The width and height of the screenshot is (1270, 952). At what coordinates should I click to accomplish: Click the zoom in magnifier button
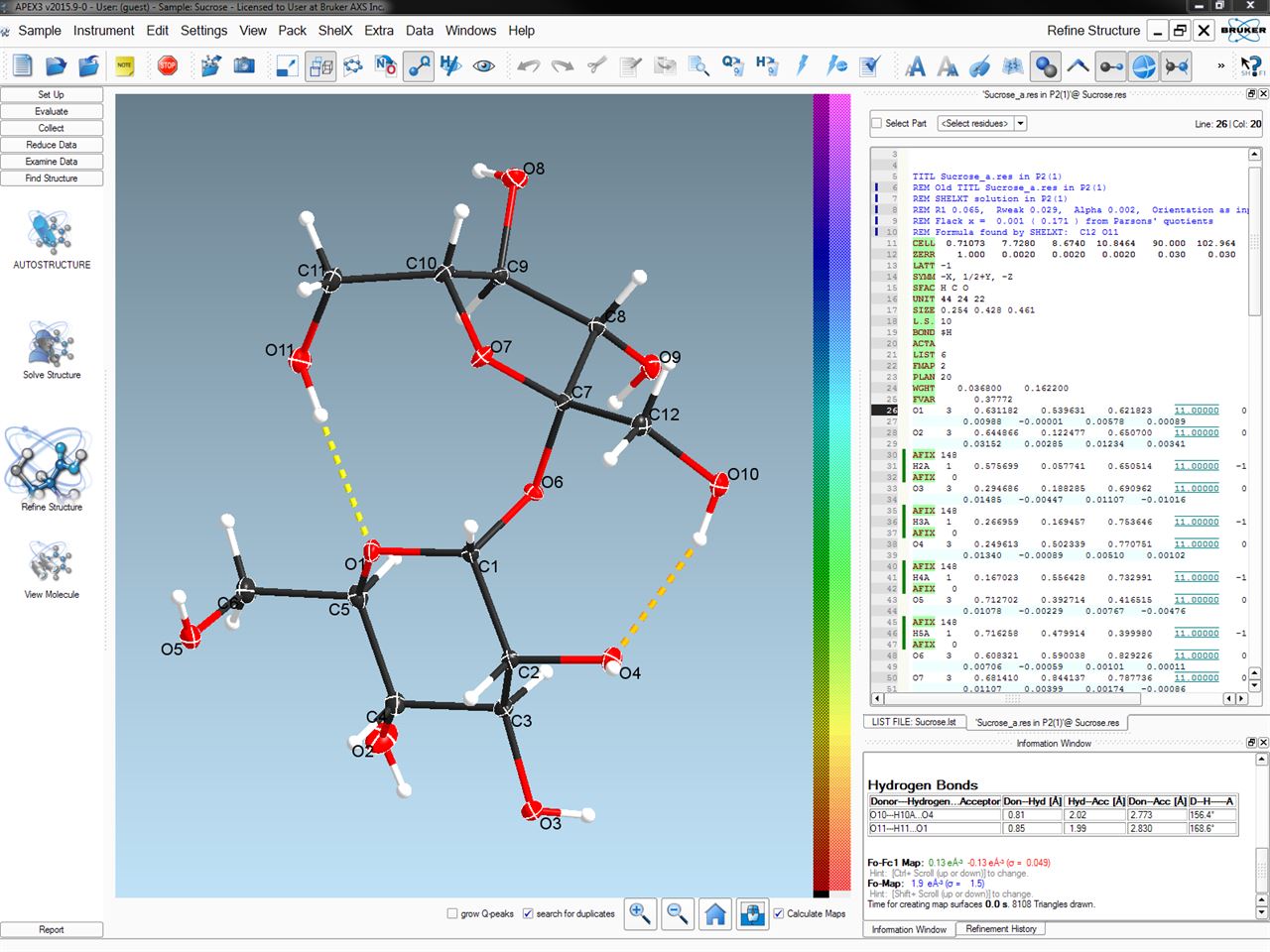(641, 913)
